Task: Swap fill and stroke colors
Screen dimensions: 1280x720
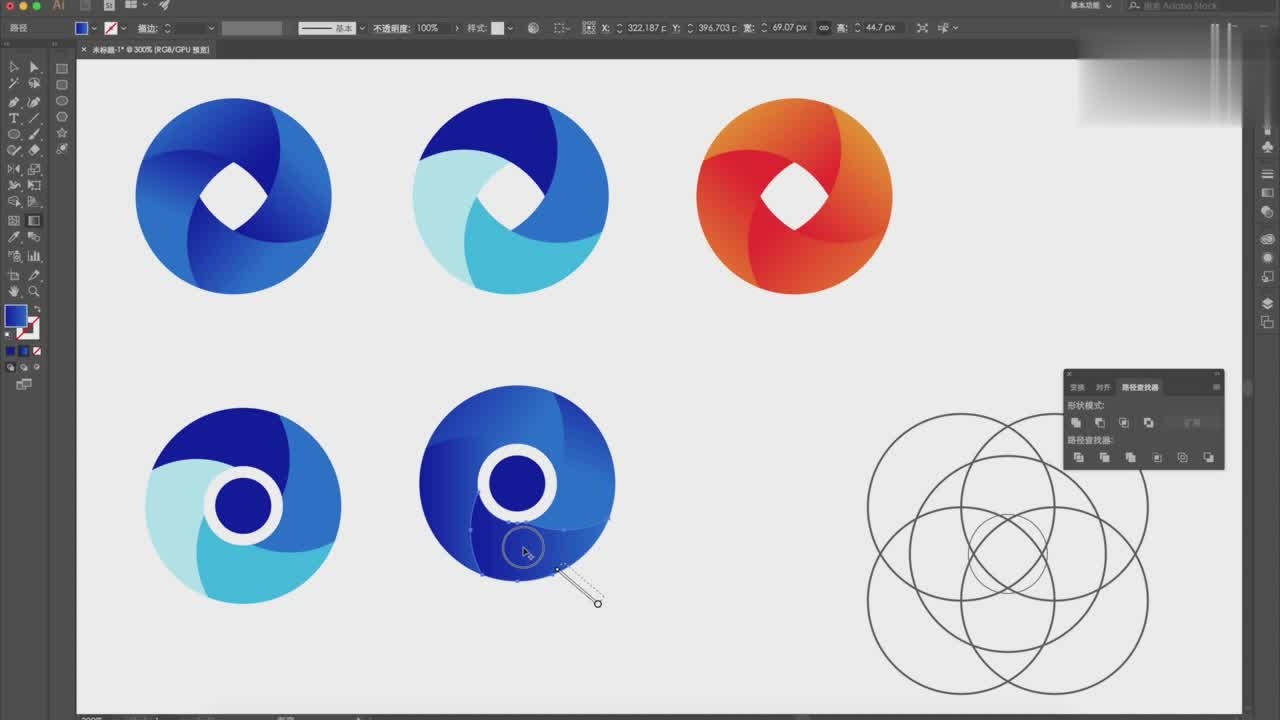Action: 37,309
